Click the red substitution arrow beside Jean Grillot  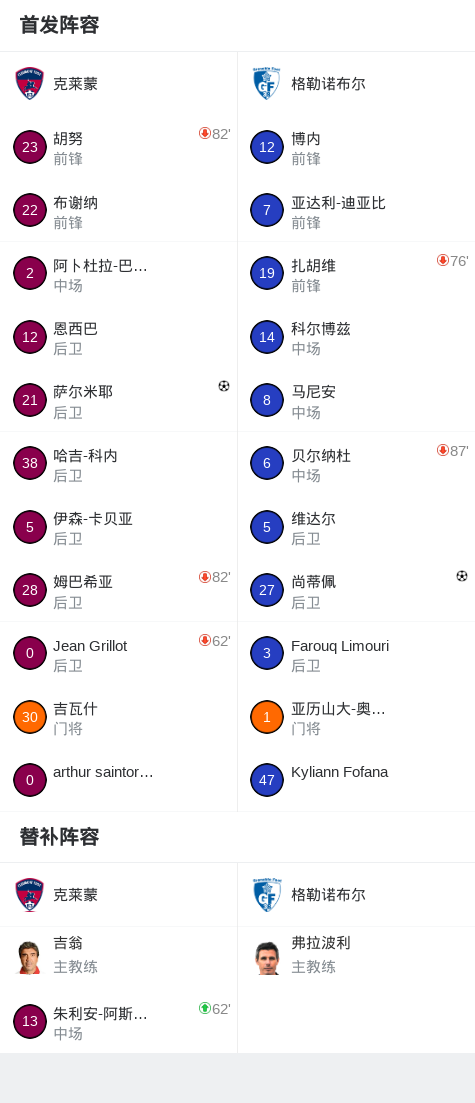pyautogui.click(x=205, y=640)
